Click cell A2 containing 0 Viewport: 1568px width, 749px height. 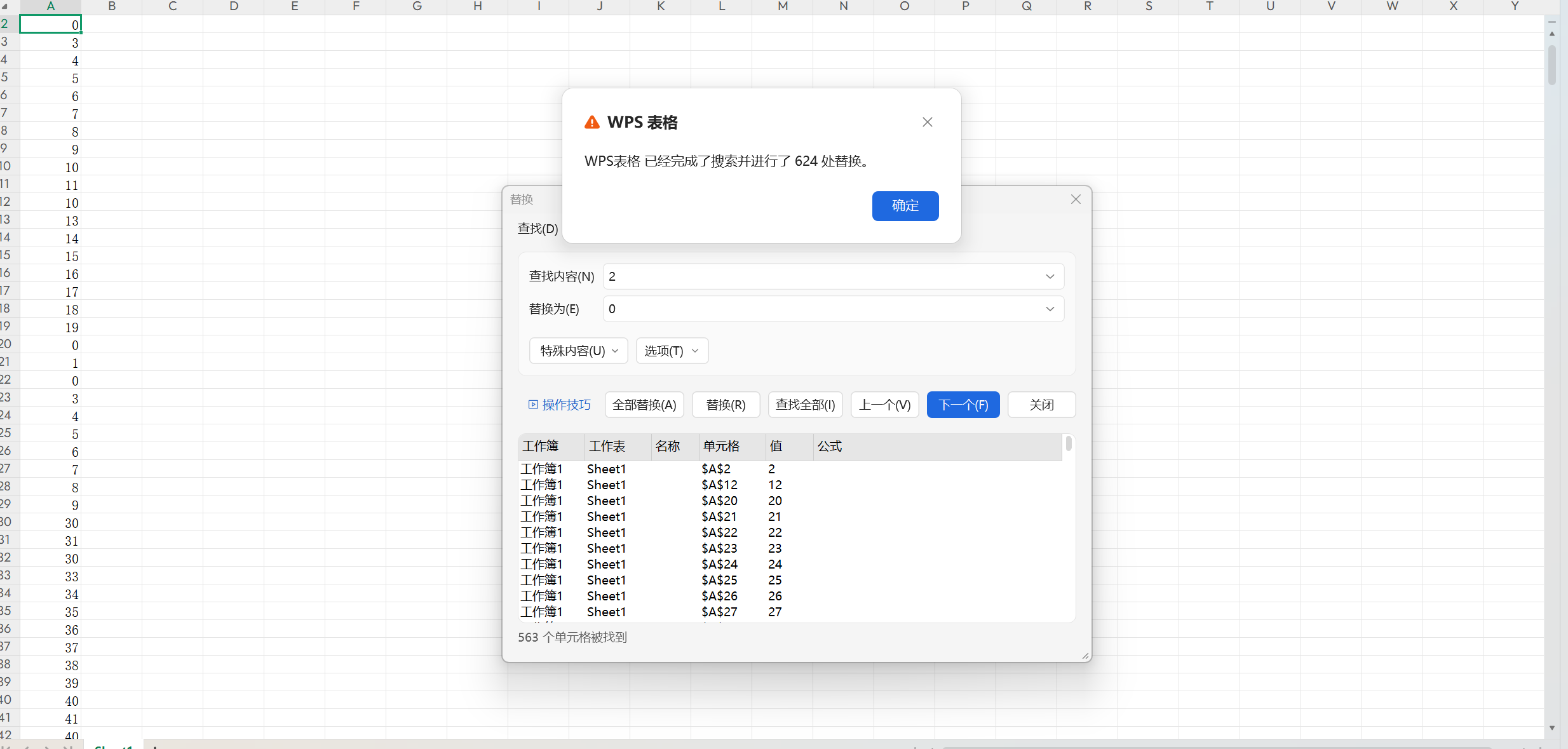[50, 24]
